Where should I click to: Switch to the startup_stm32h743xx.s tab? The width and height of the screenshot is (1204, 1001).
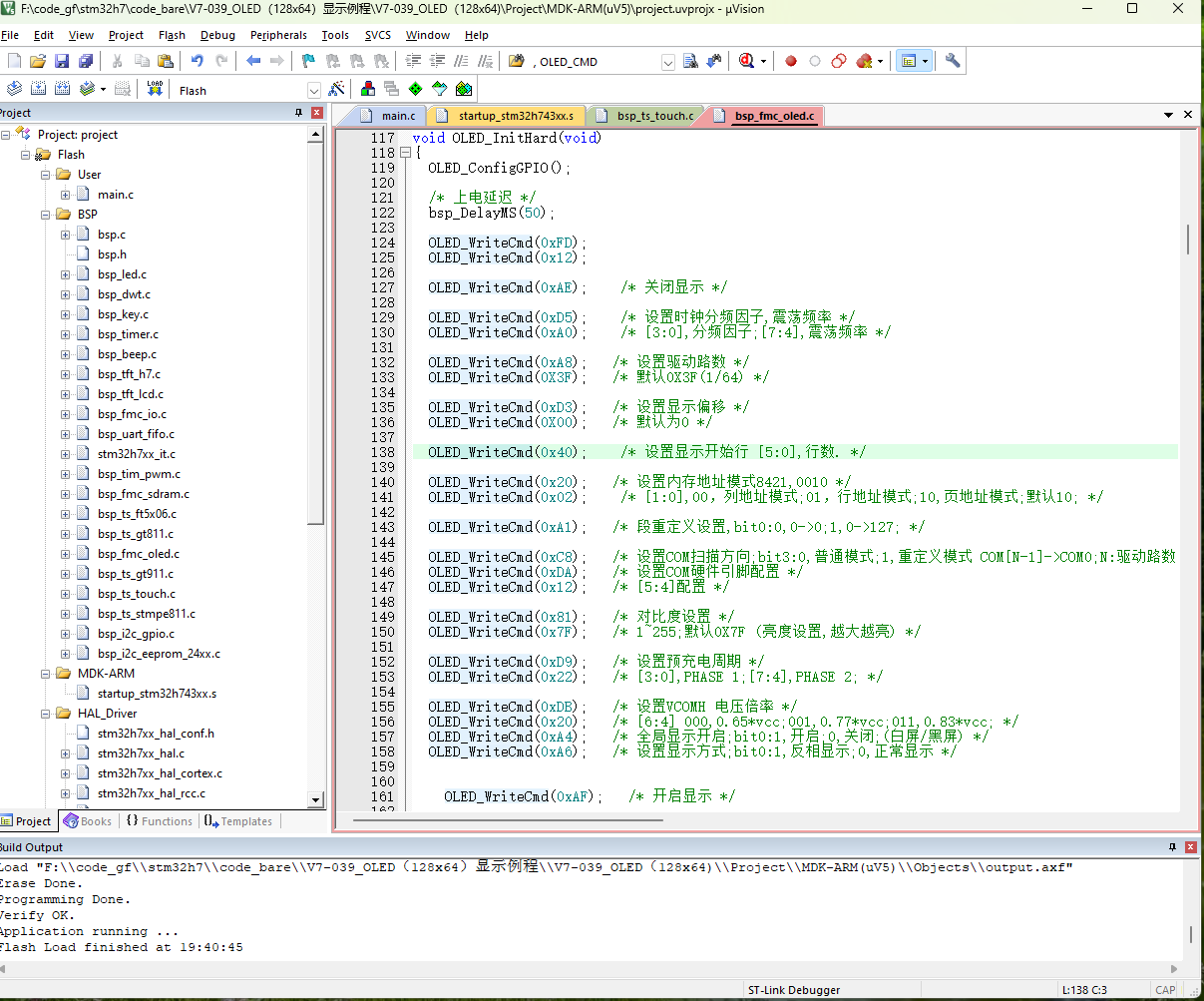pos(507,116)
